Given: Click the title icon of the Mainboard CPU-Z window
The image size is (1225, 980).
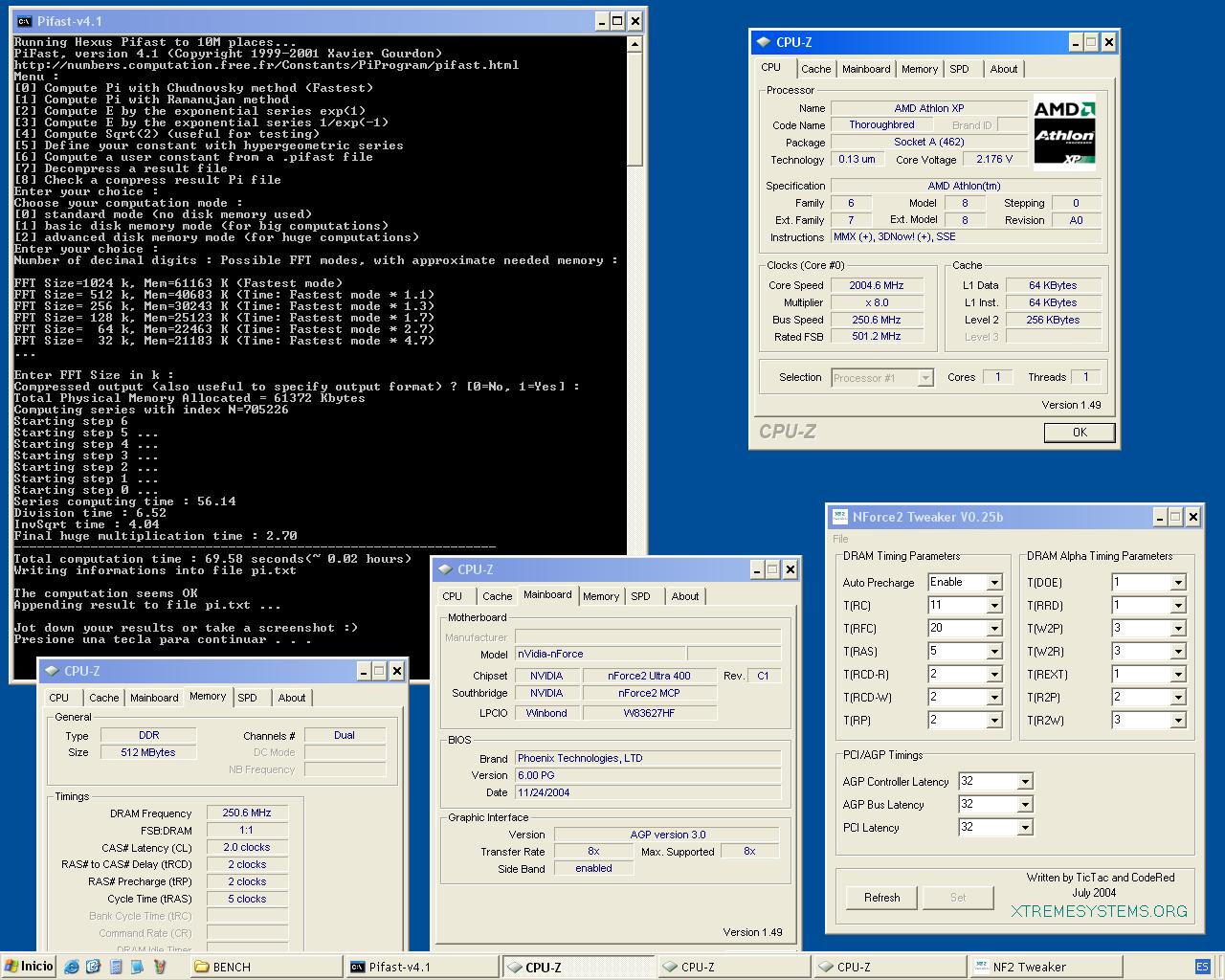Looking at the screenshot, I should pos(444,569).
